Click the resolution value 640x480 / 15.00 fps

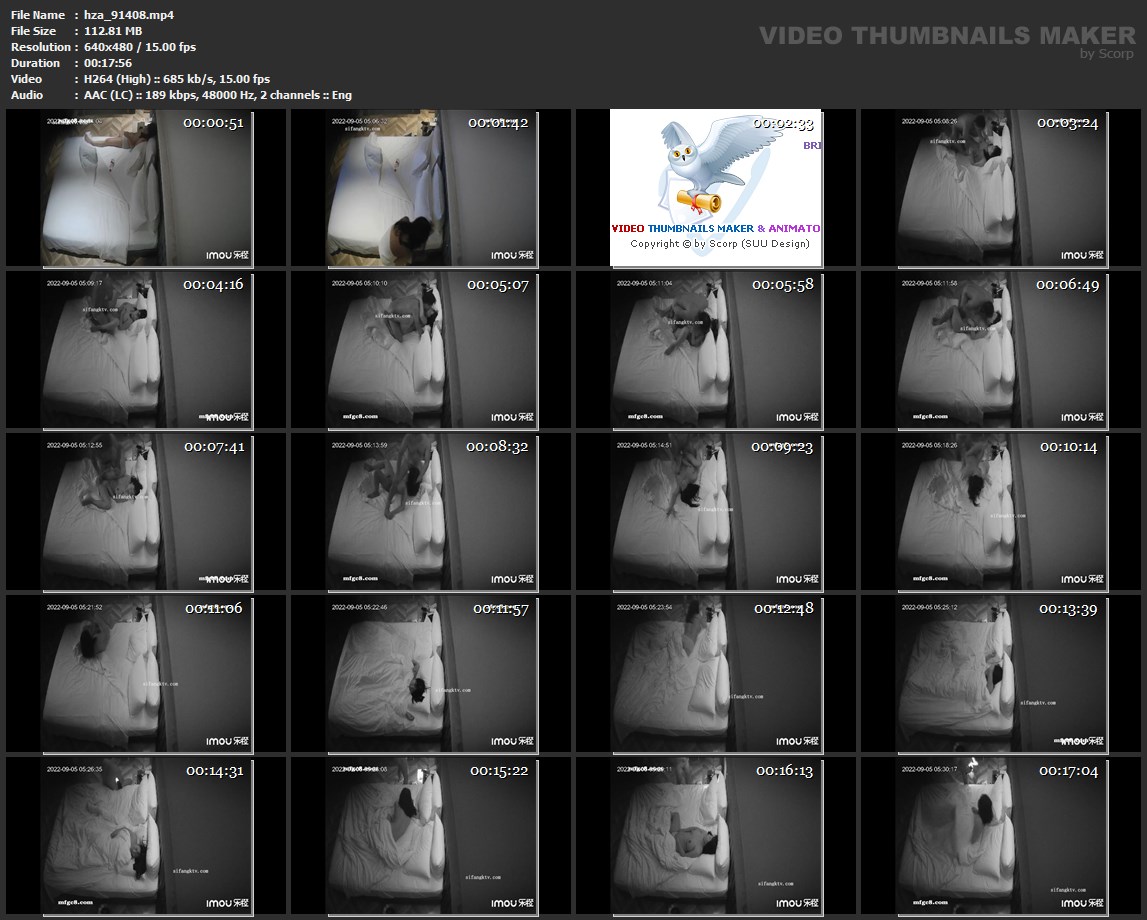pos(140,47)
